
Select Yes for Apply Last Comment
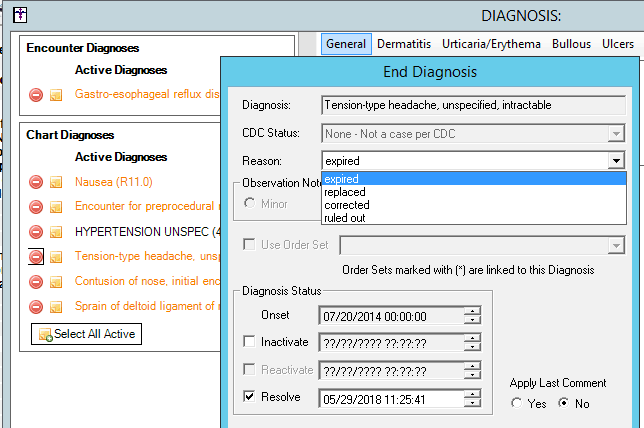[516, 403]
